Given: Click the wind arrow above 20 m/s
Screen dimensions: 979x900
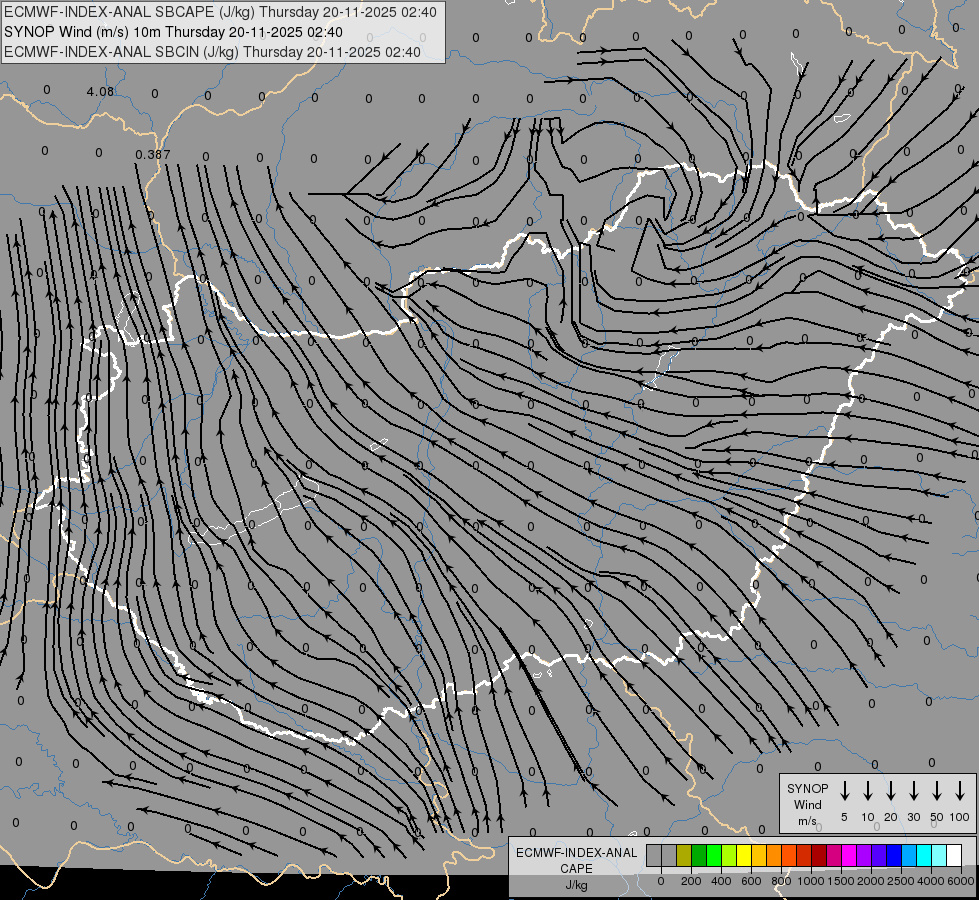Looking at the screenshot, I should coord(891,791).
